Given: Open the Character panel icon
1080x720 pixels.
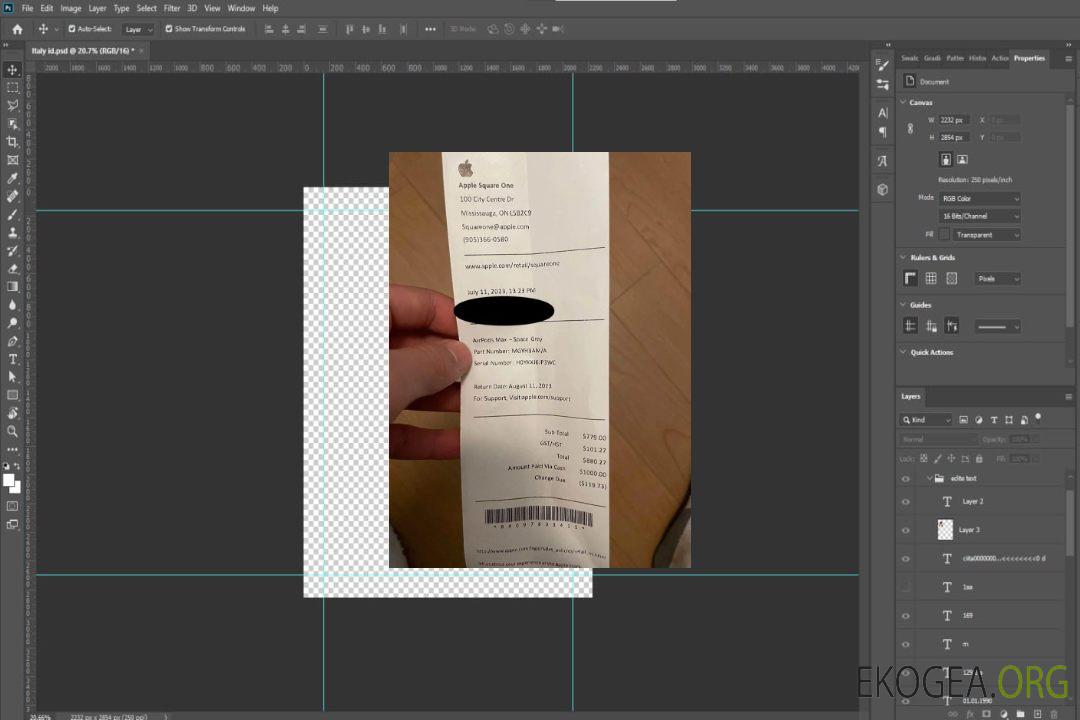Looking at the screenshot, I should pos(882,112).
